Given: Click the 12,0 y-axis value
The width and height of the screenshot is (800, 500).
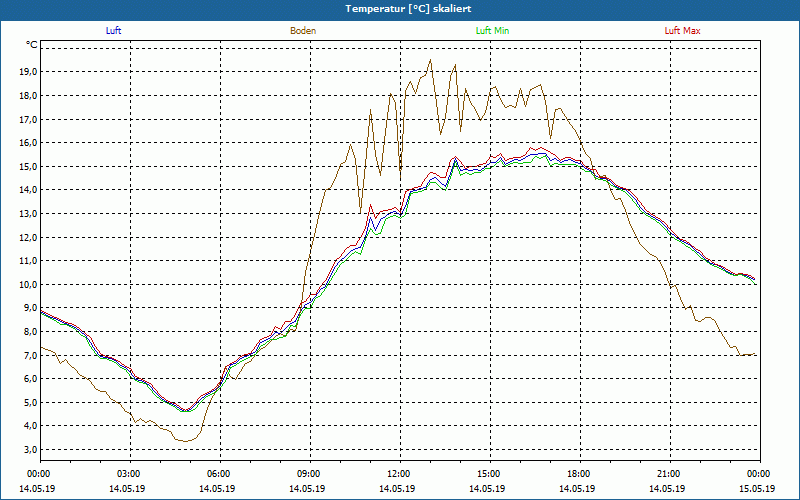Looking at the screenshot, I should [28, 237].
